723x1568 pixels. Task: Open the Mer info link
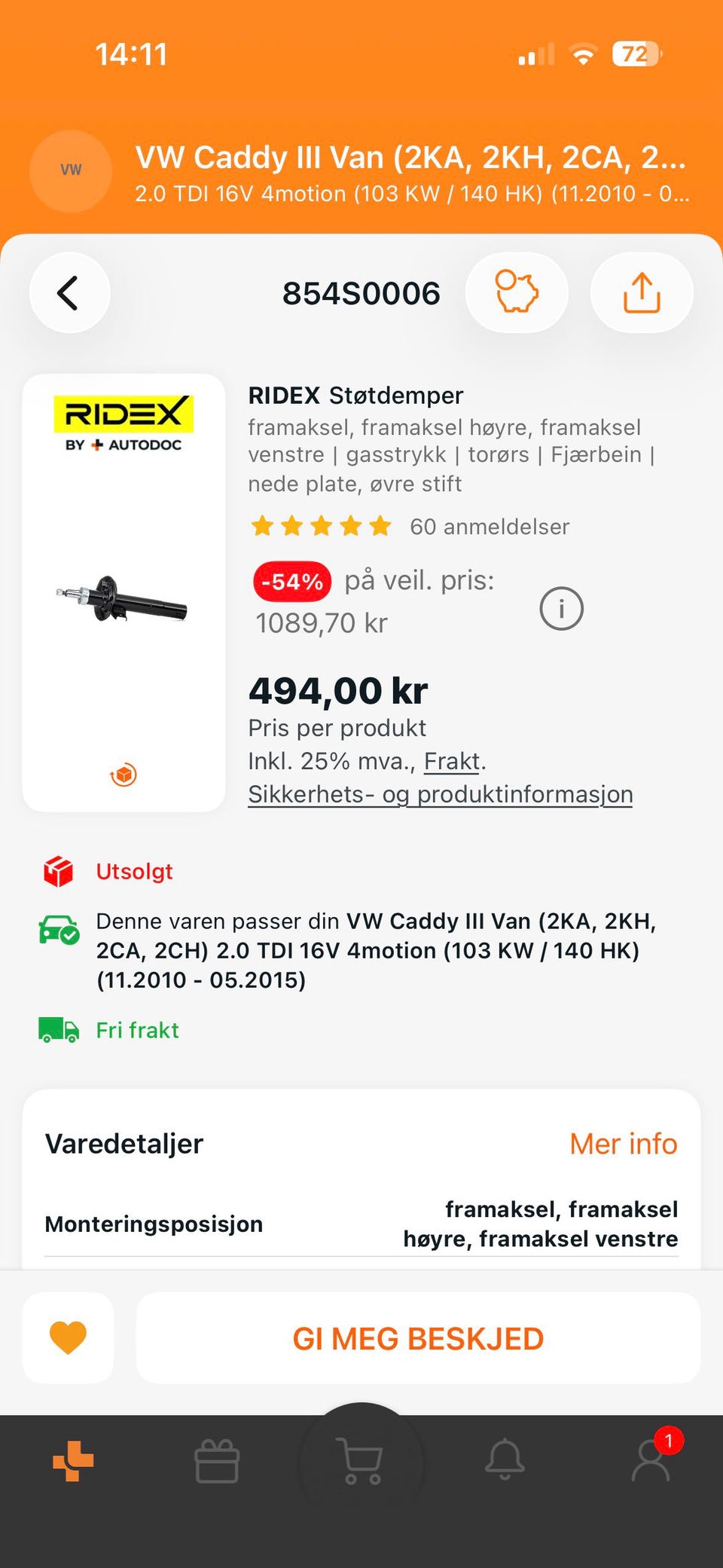coord(623,1144)
